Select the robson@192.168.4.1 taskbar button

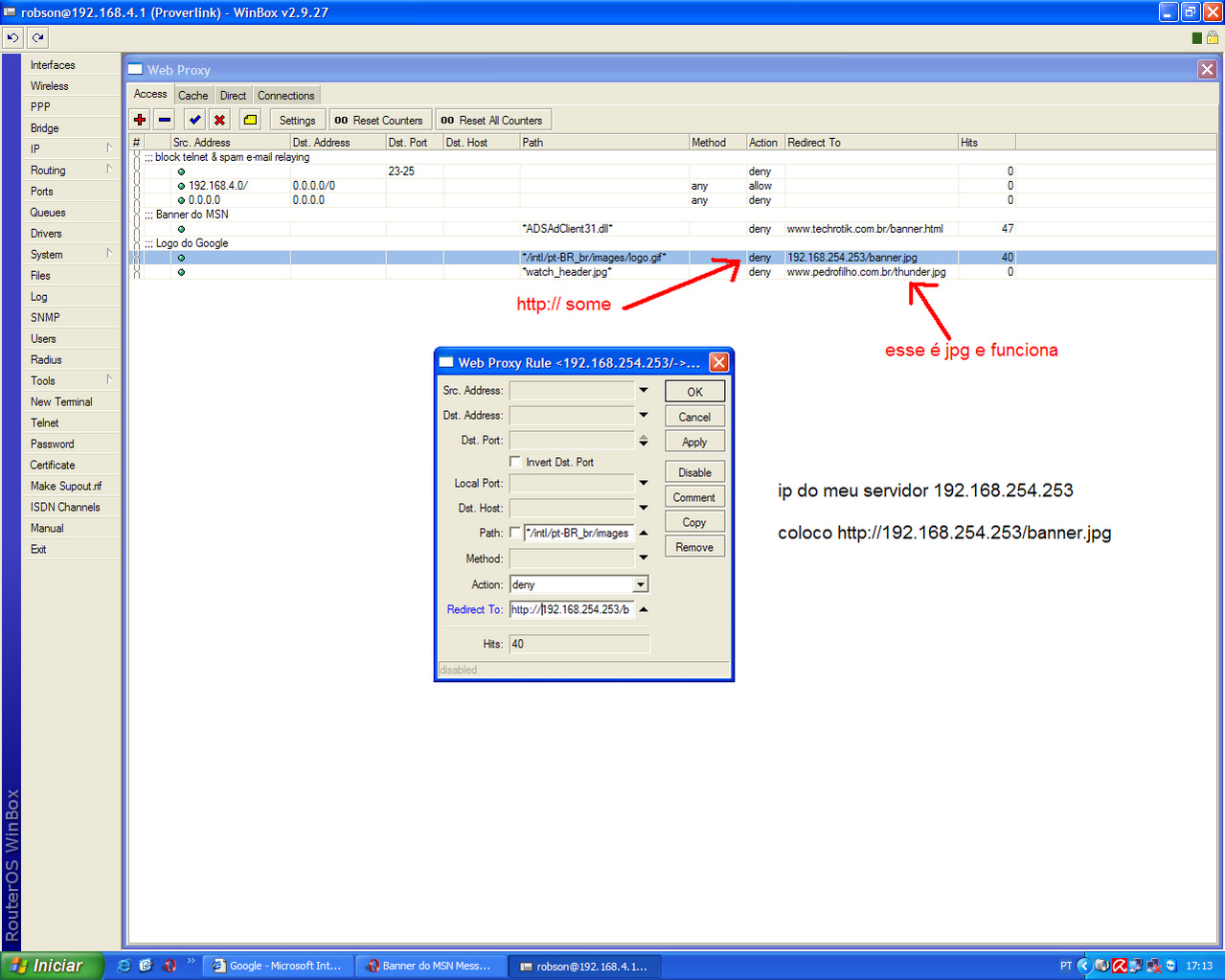584,966
